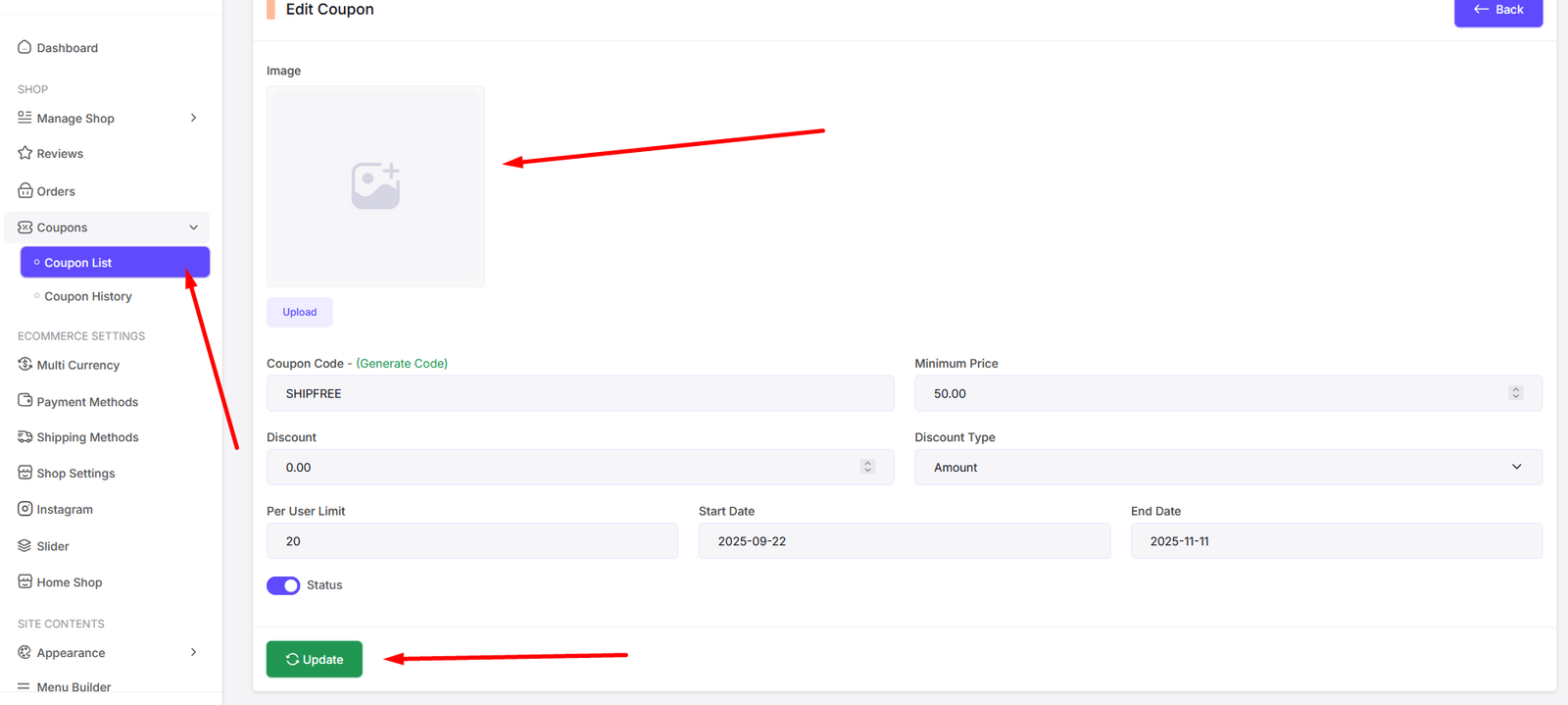Viewport: 1568px width, 705px height.
Task: Click the Instagram icon in sidebar
Action: pos(24,509)
